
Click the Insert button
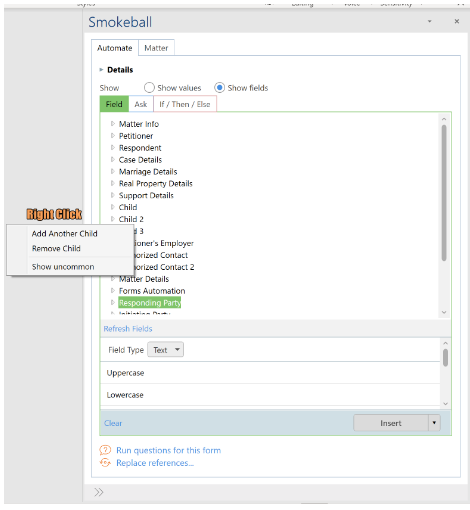click(x=391, y=423)
